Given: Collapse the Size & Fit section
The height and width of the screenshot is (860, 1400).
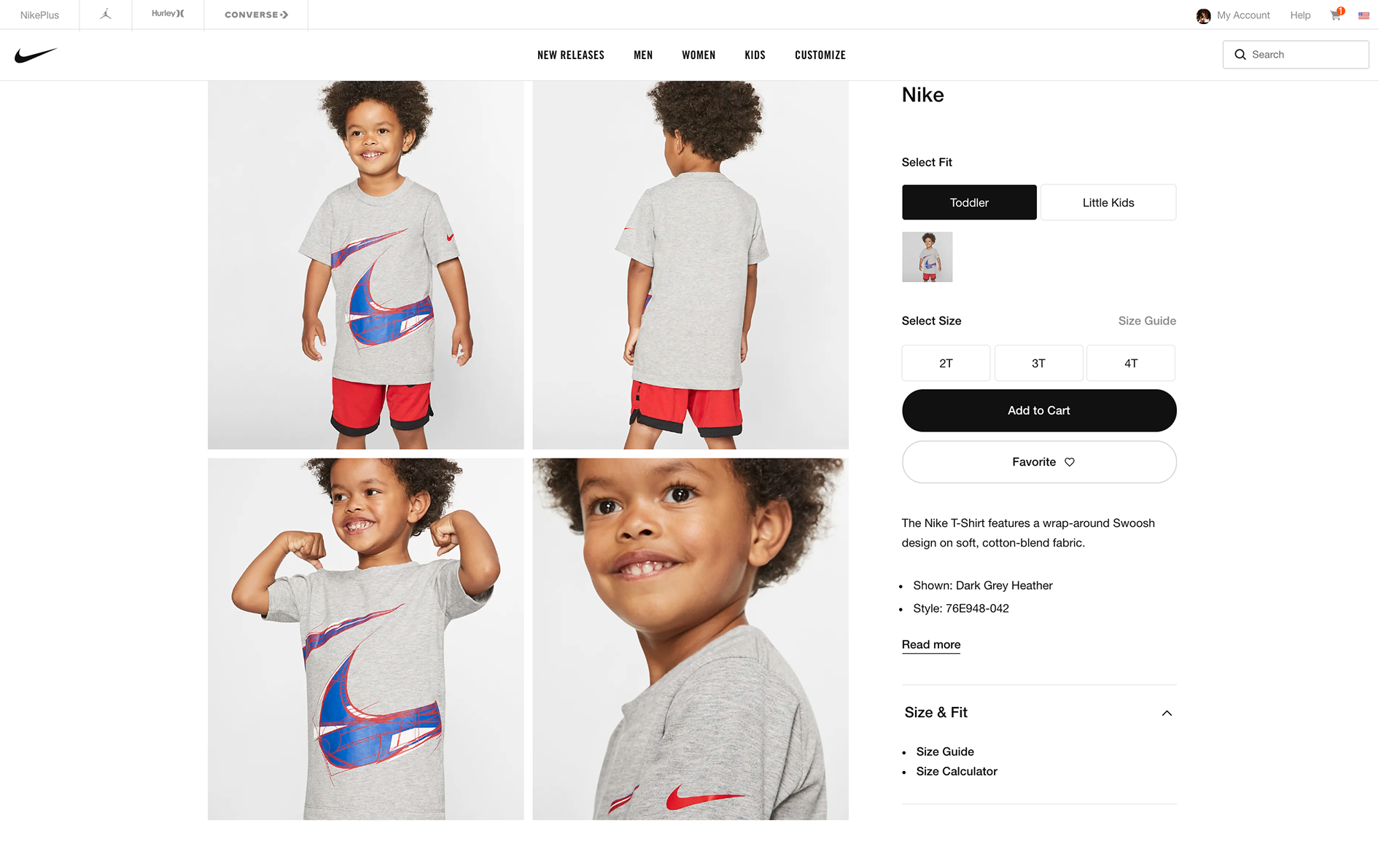Looking at the screenshot, I should (1167, 713).
